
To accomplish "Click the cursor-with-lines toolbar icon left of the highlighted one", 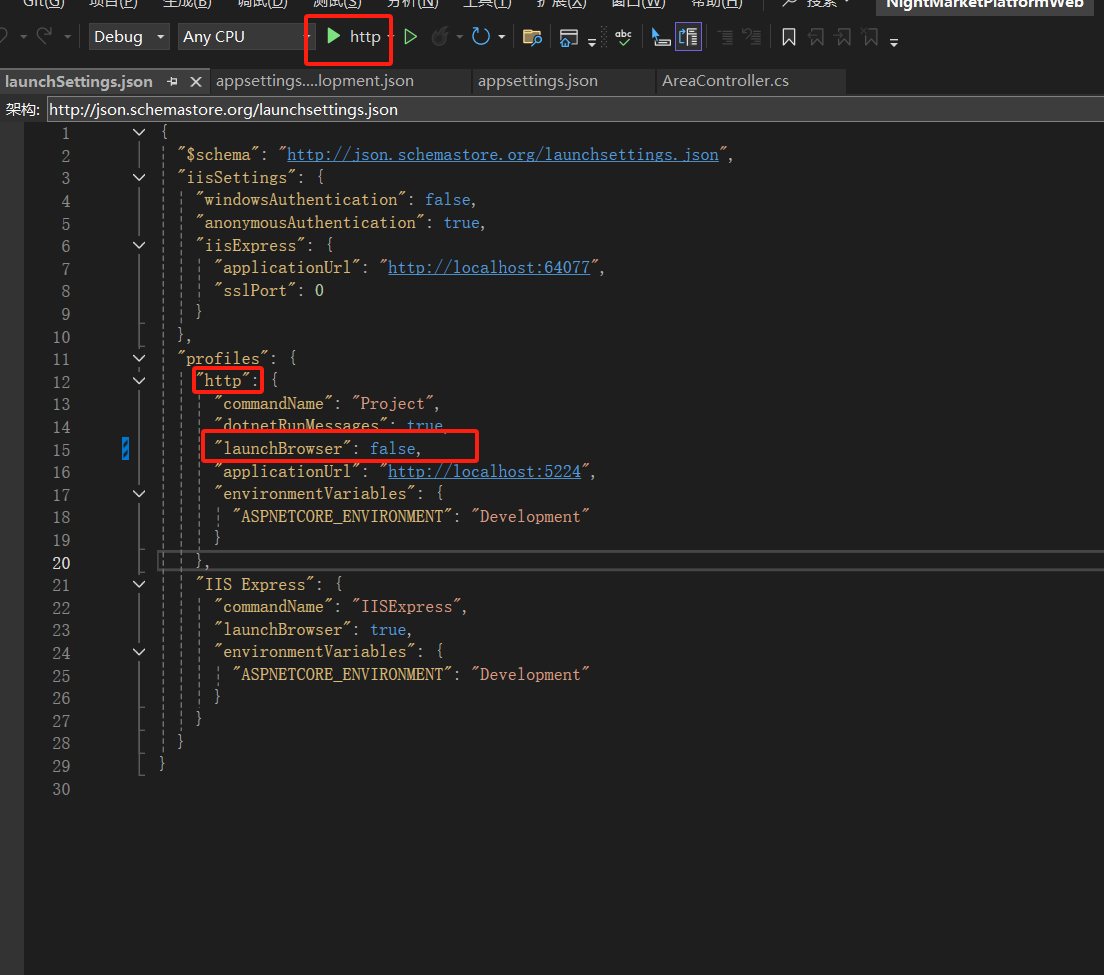I will (x=660, y=37).
